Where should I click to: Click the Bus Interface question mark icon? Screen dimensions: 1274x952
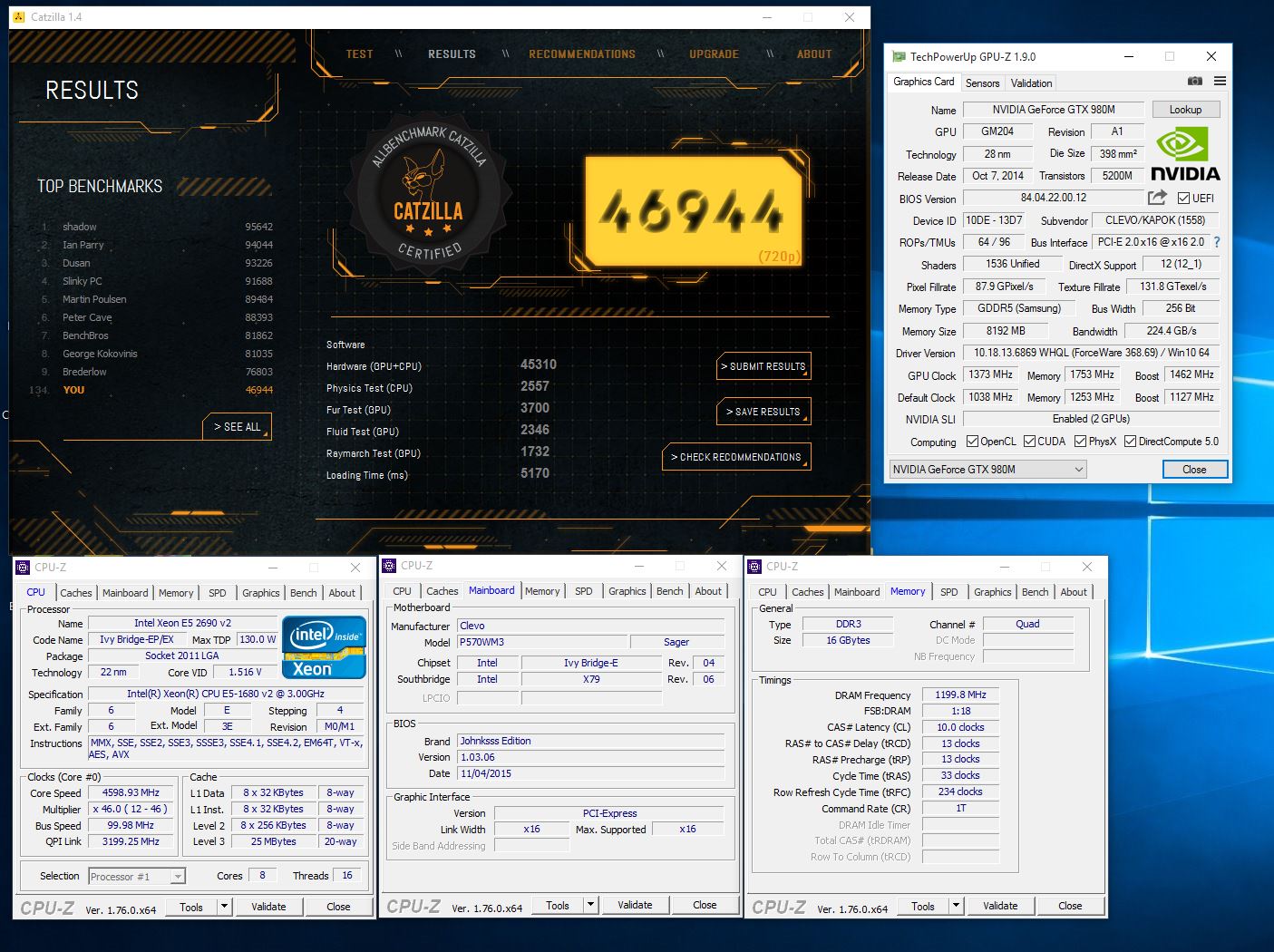(x=1217, y=242)
